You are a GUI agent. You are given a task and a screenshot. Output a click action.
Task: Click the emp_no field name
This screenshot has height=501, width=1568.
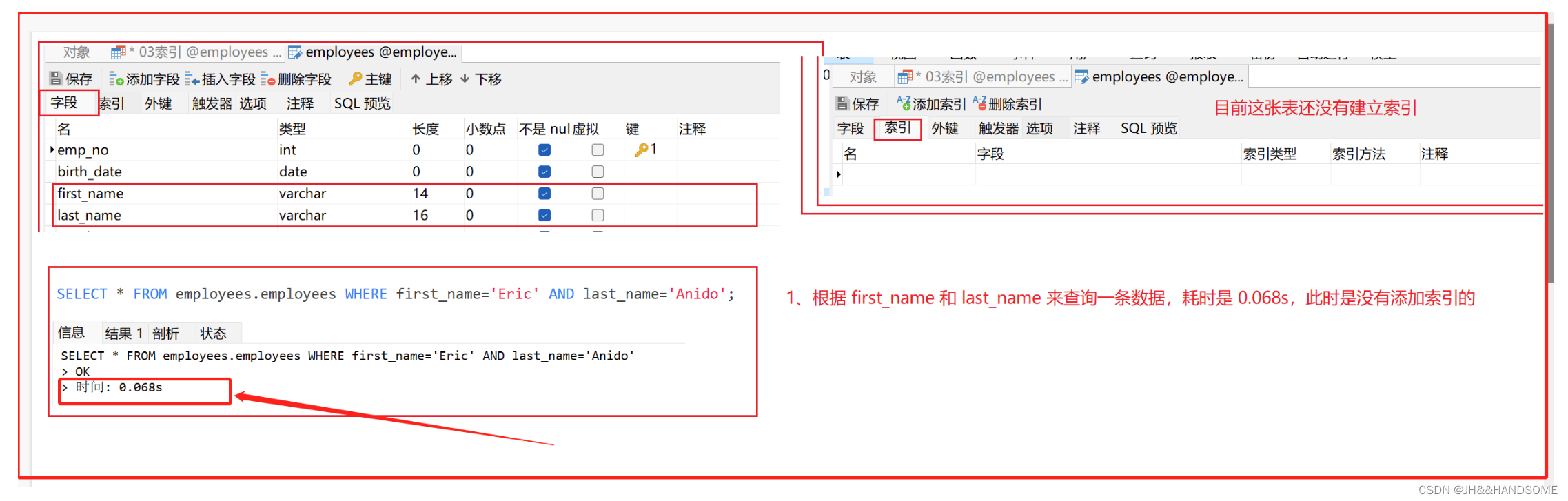[x=83, y=150]
